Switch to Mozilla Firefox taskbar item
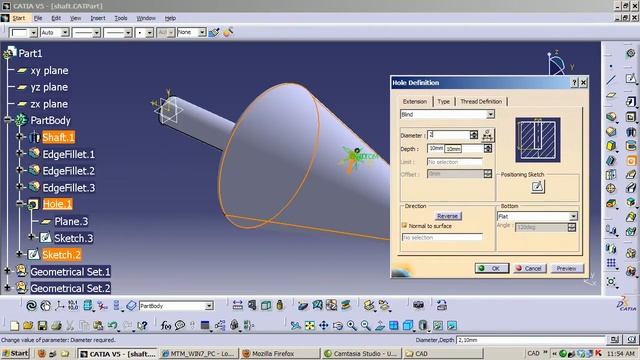This screenshot has width=640, height=360. [x=279, y=354]
